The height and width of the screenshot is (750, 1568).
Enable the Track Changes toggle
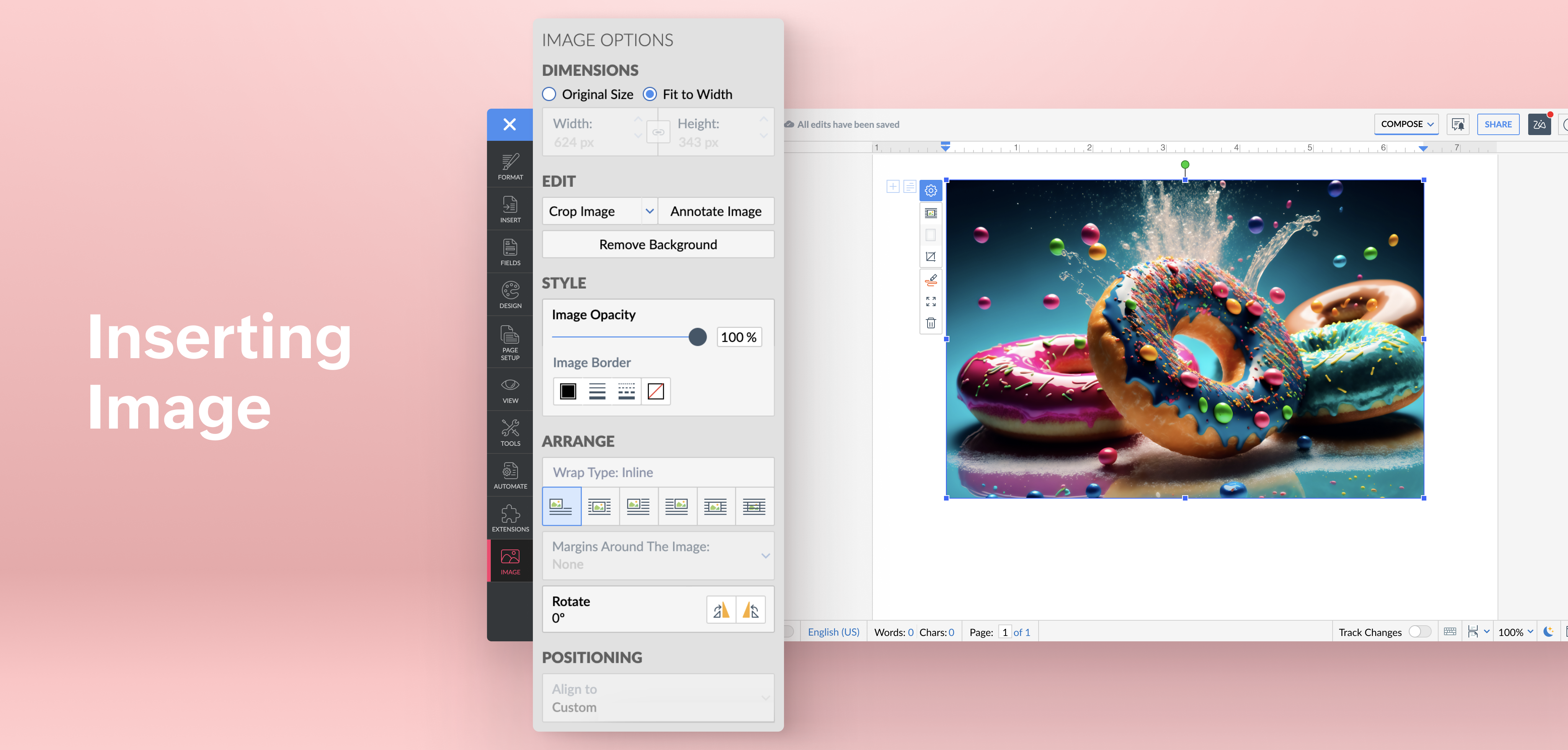click(x=1420, y=631)
